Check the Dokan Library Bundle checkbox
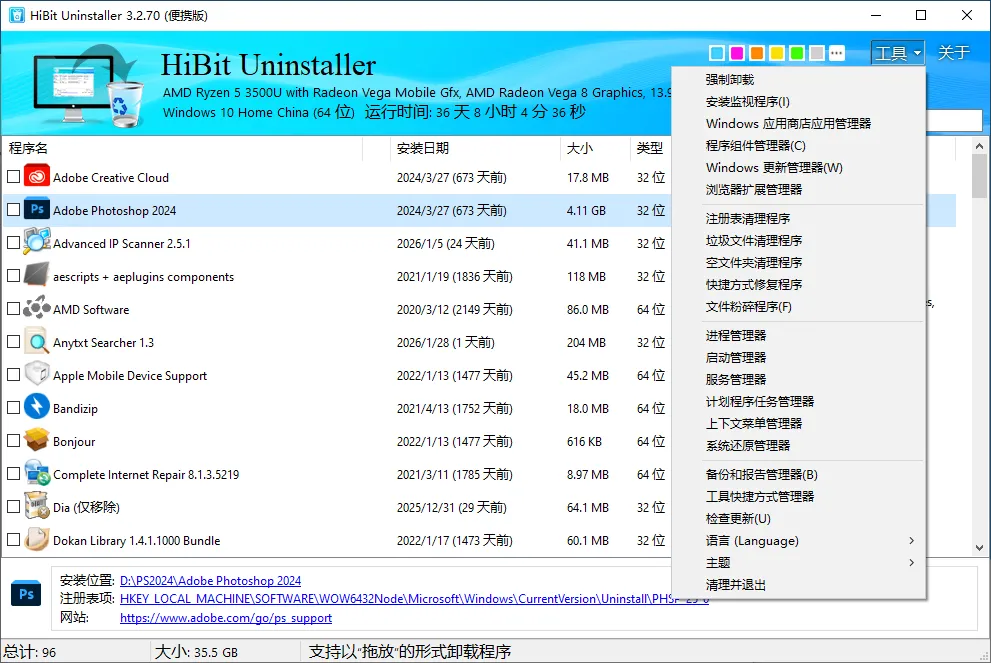The height and width of the screenshot is (663, 991). [13, 540]
